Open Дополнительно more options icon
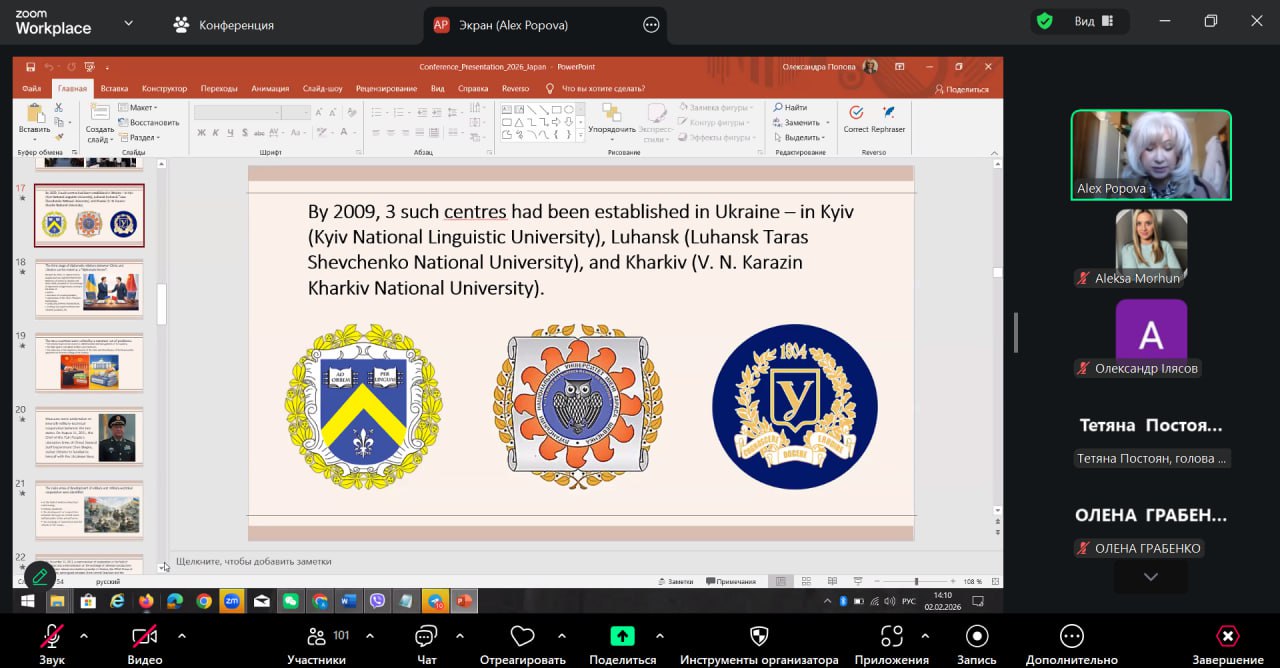The image size is (1280, 668). 1071,637
